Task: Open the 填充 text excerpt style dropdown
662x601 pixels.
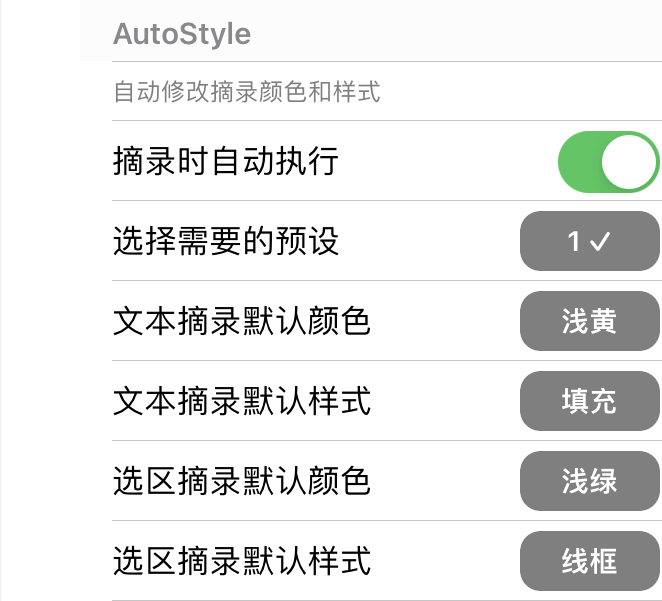Action: (x=590, y=401)
